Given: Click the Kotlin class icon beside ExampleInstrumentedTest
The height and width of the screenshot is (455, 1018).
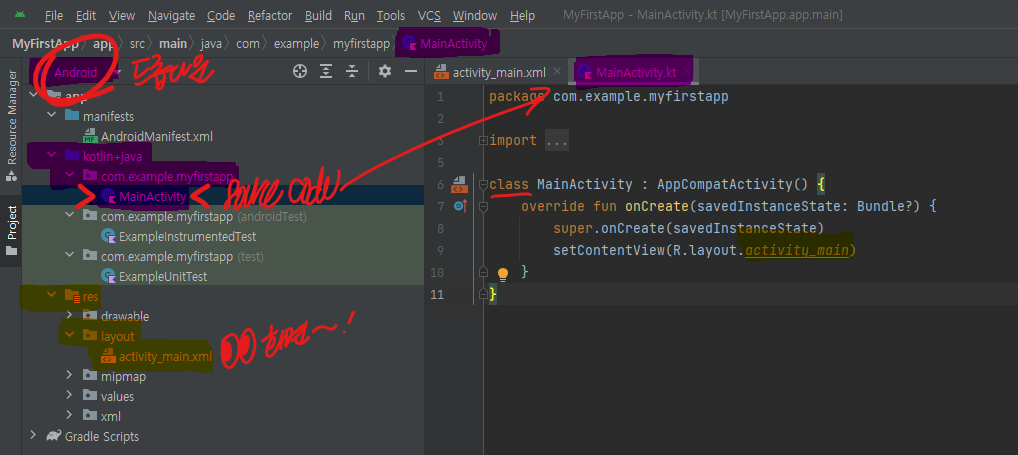Looking at the screenshot, I should pyautogui.click(x=109, y=237).
